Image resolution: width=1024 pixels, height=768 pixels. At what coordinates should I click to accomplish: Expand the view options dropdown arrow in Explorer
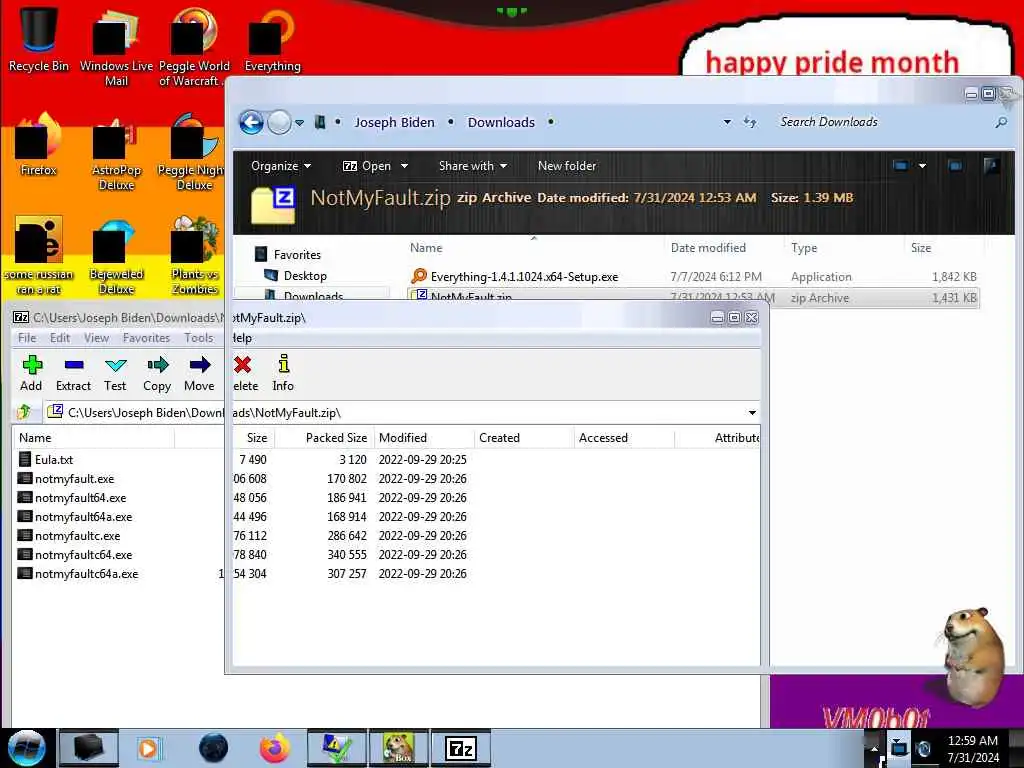pyautogui.click(x=922, y=166)
